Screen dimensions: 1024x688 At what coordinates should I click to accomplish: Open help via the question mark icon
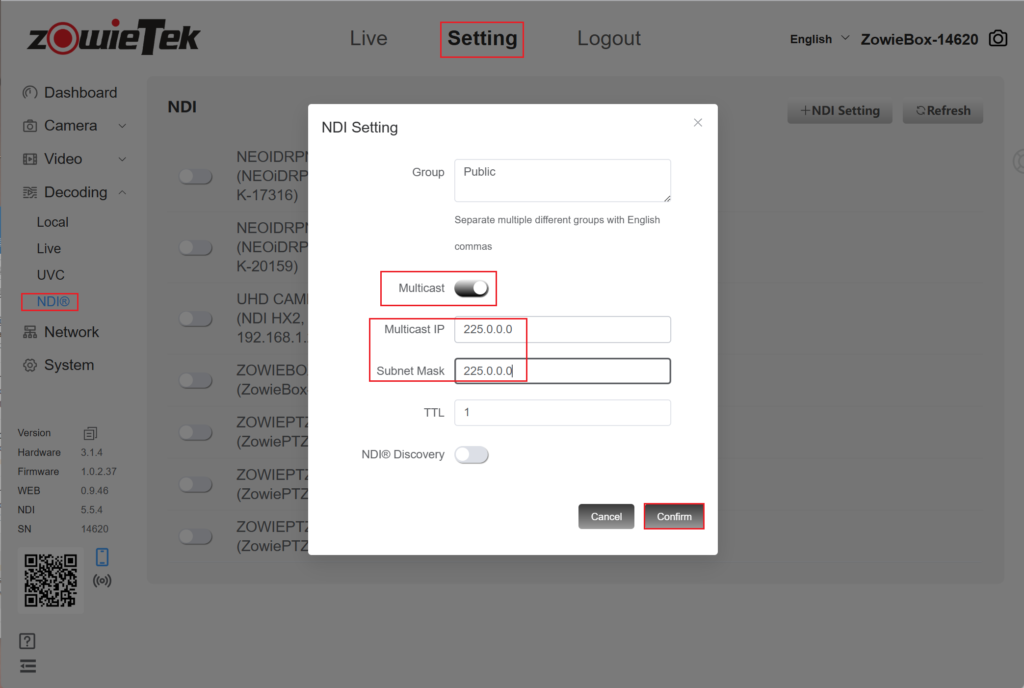28,642
